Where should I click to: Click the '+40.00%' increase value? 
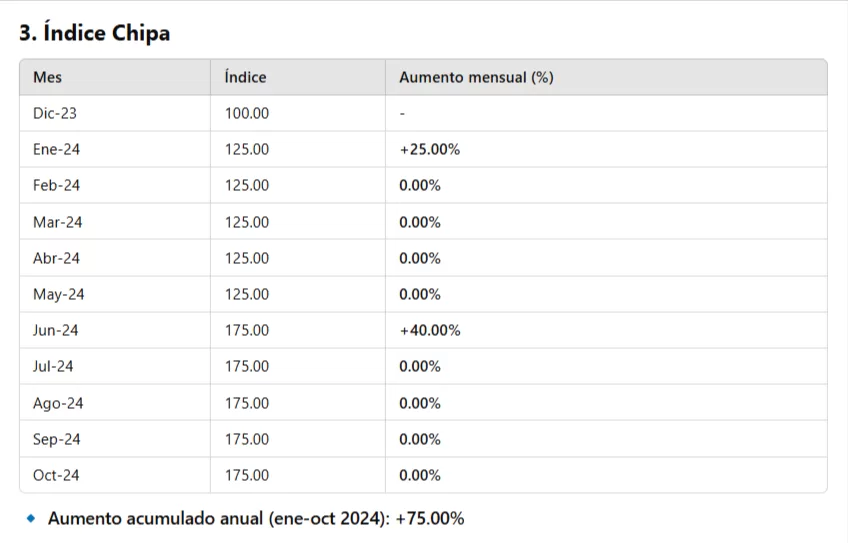[429, 330]
